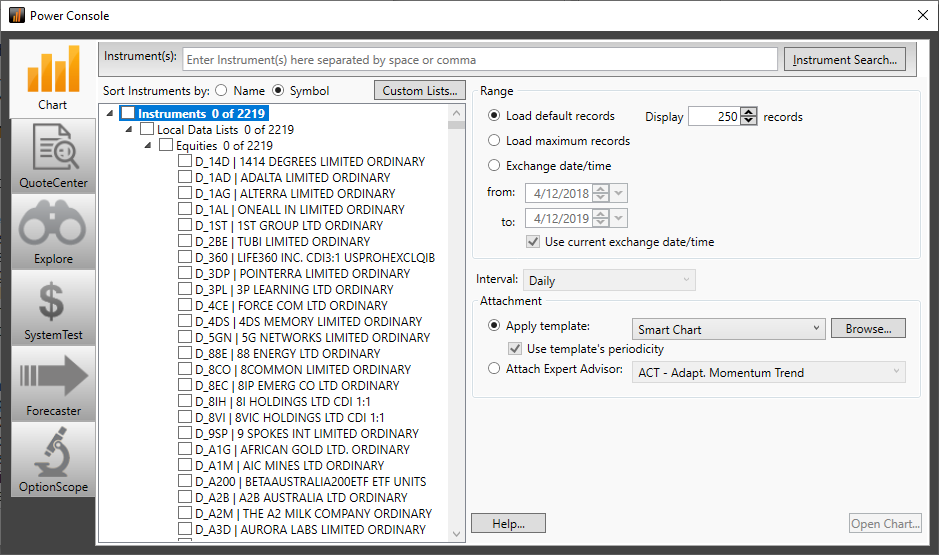Screen dimensions: 939x555
Task: Select D_8CO 8COMMON LIMITED ORDINARY row
Action: tap(303, 369)
